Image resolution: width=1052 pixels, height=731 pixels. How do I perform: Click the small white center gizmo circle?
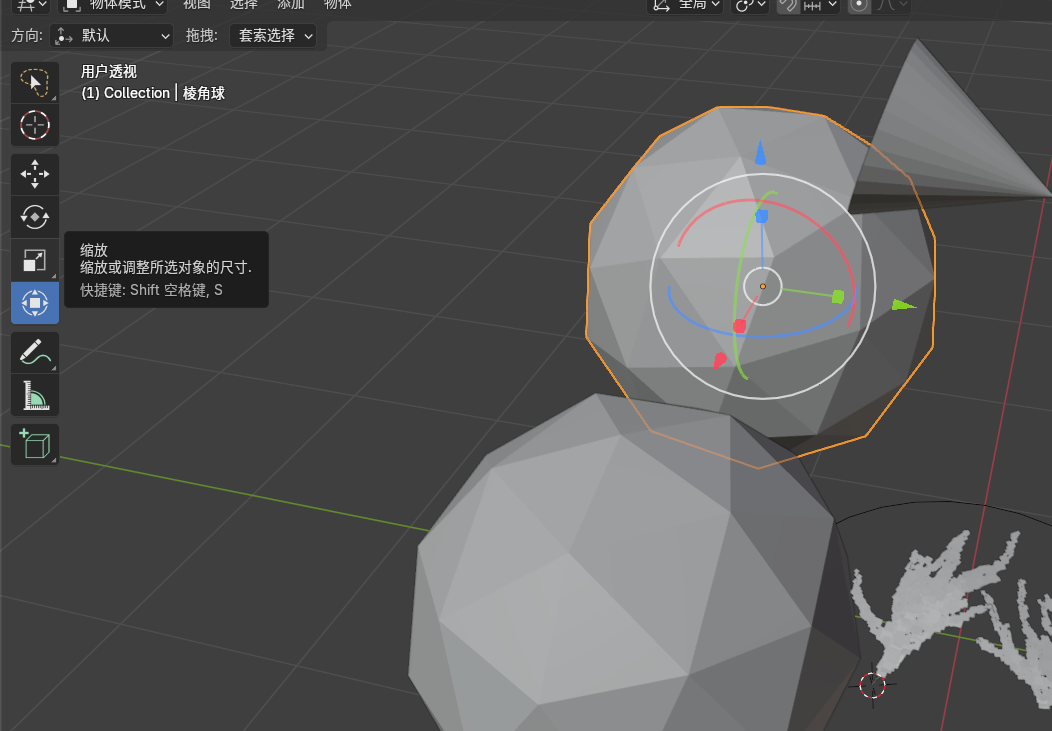pos(763,286)
